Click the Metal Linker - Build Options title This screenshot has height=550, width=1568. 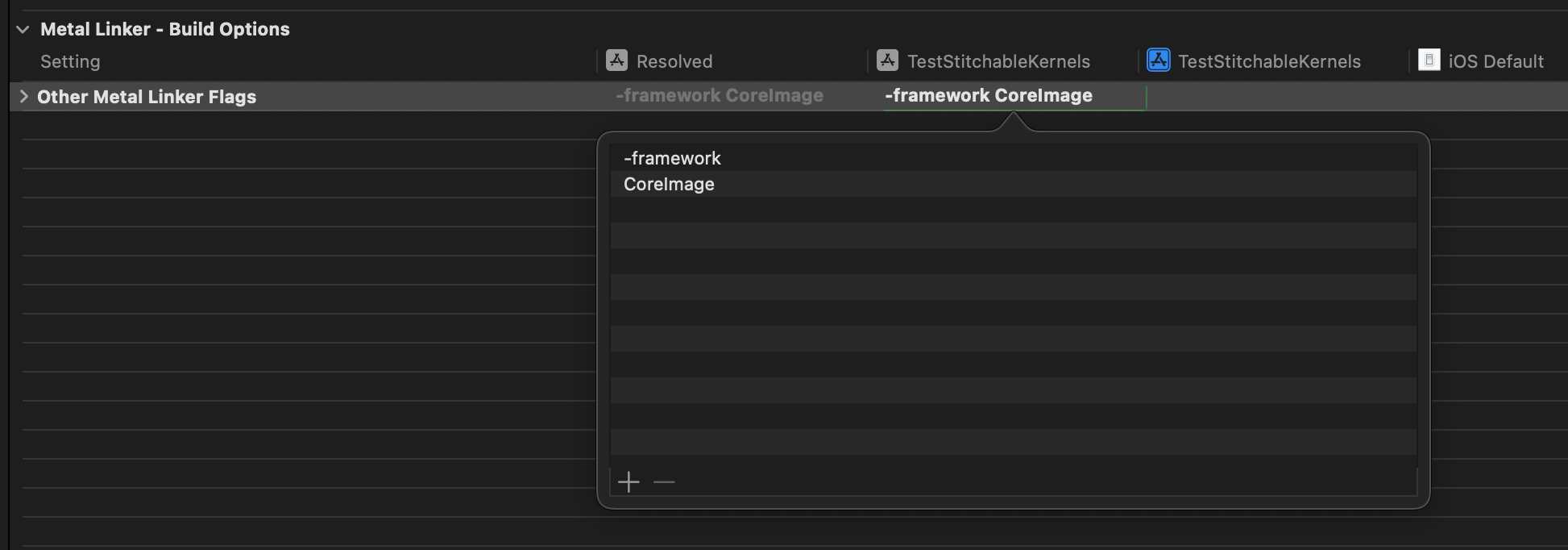click(165, 29)
